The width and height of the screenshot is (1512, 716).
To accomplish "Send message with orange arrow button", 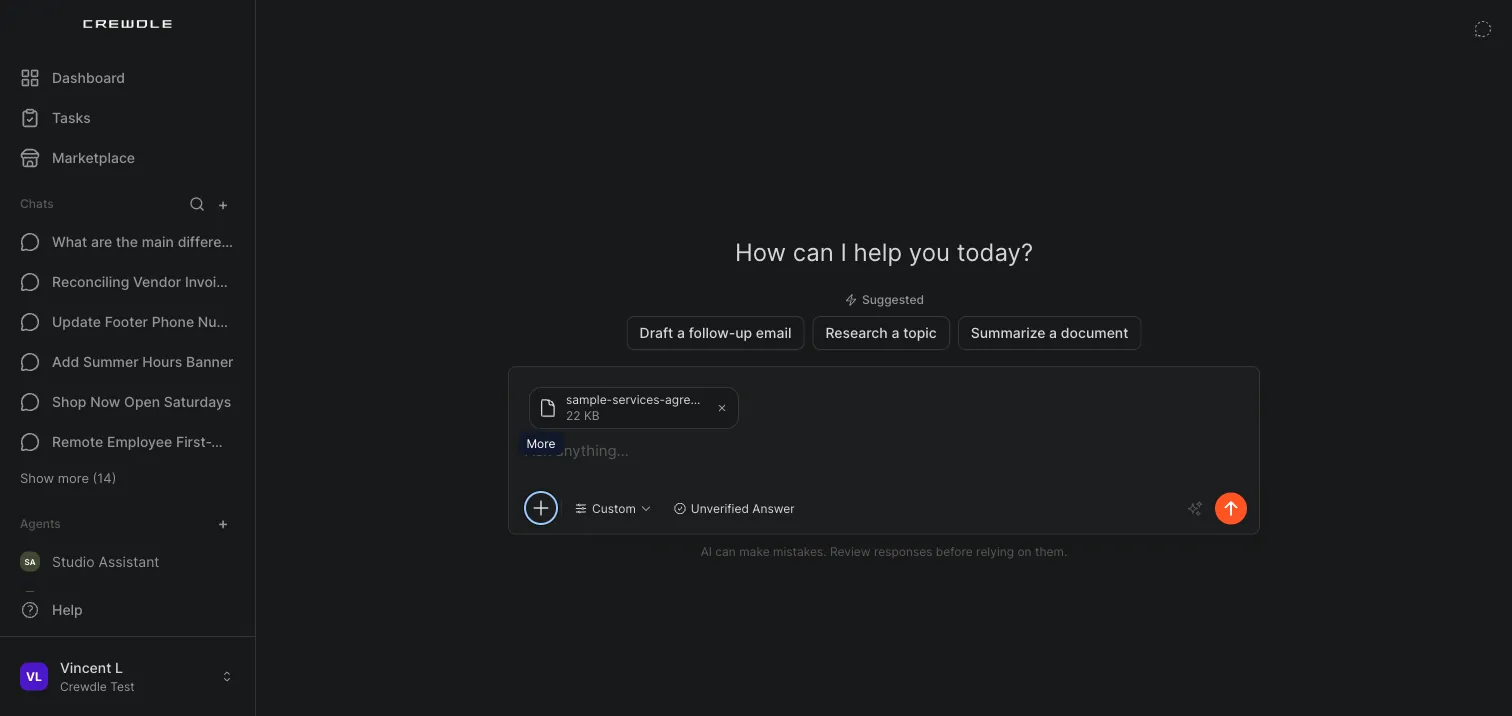I will point(1231,508).
